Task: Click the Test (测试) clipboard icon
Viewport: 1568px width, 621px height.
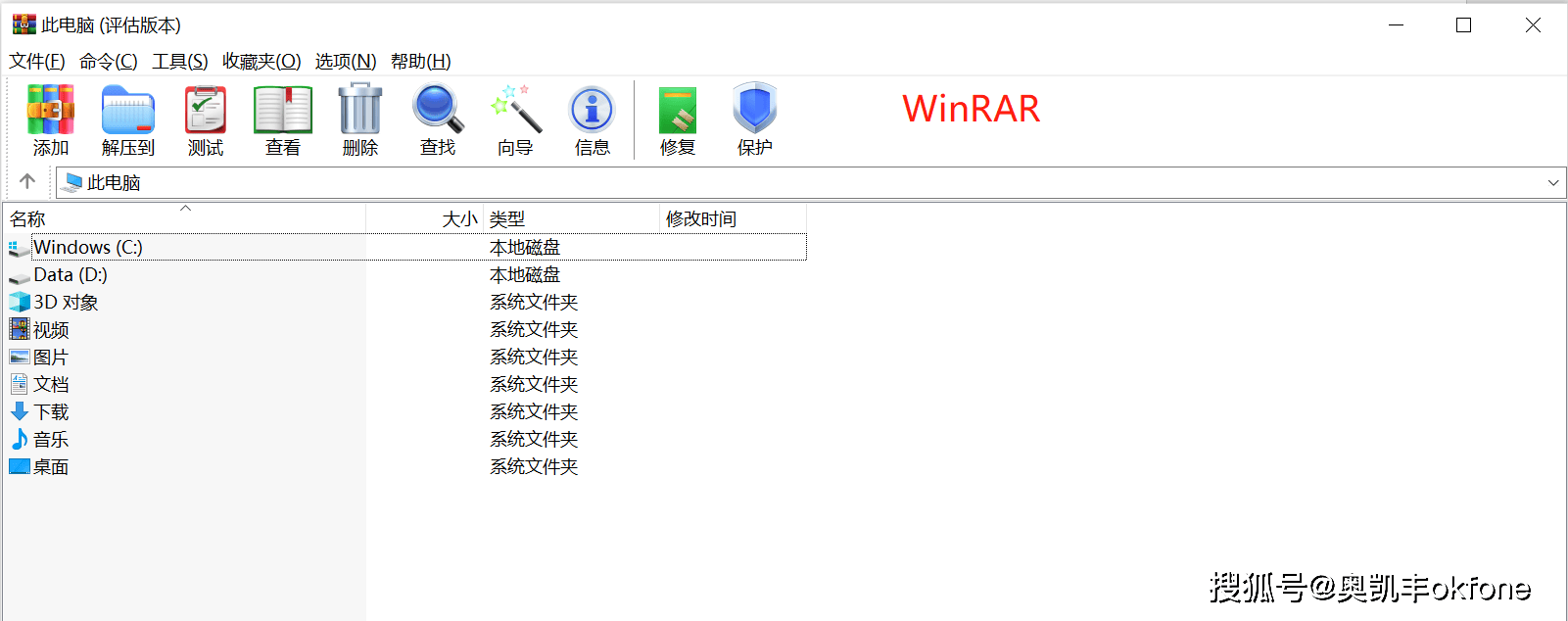Action: pos(206,109)
